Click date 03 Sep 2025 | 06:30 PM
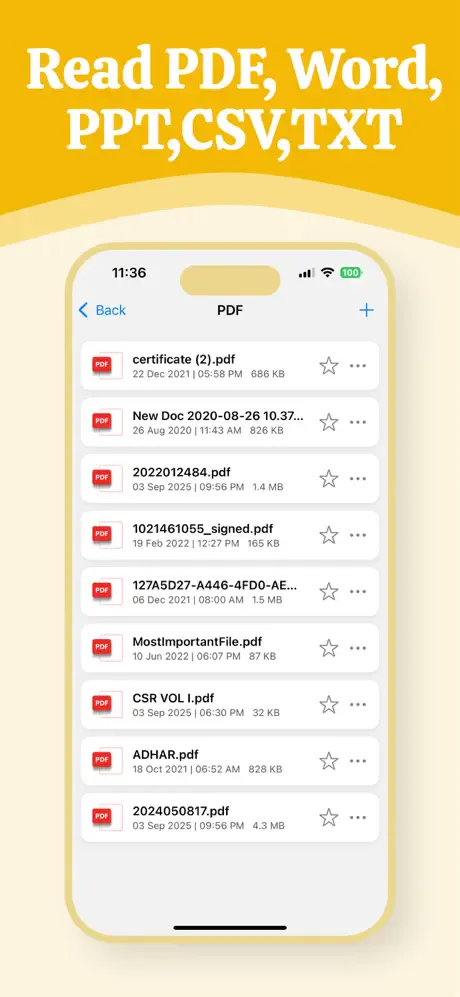 click(x=188, y=713)
